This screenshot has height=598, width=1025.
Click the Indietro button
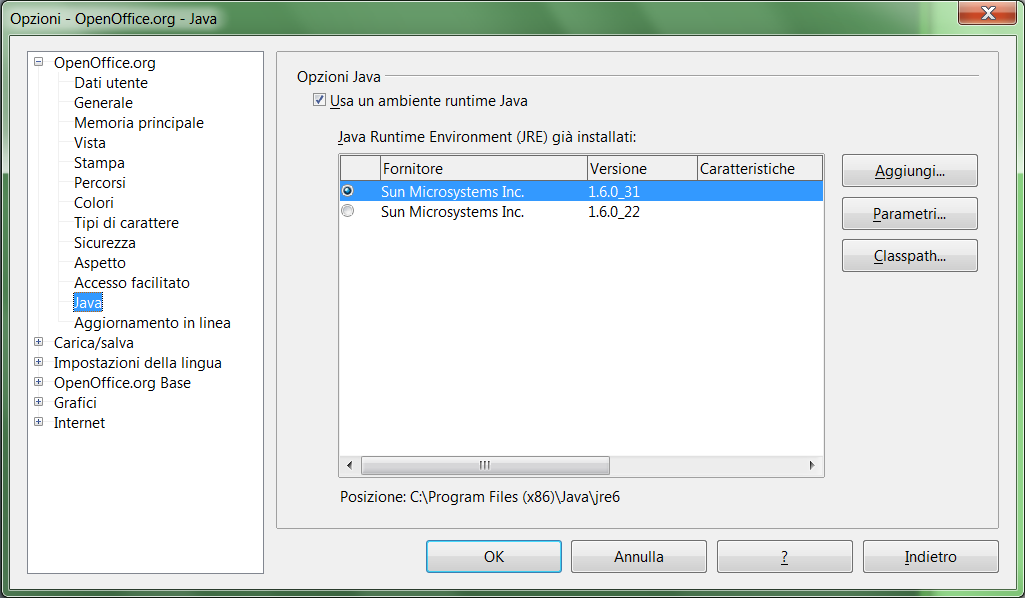point(930,556)
